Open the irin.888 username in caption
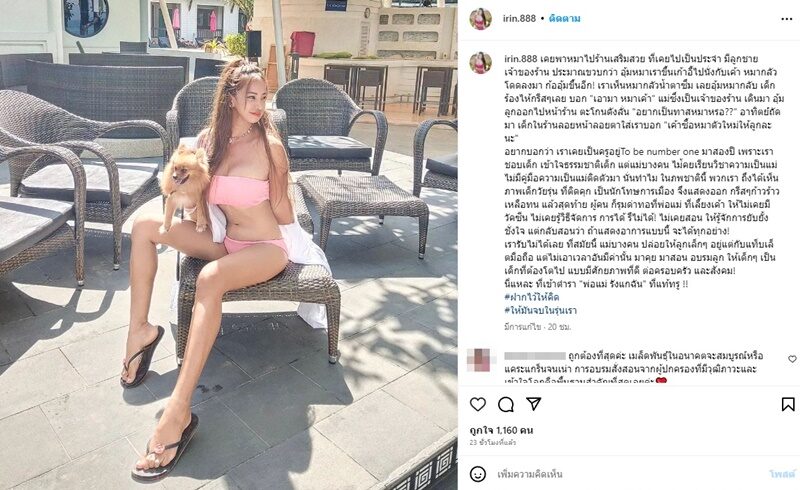The height and width of the screenshot is (490, 800). click(521, 59)
